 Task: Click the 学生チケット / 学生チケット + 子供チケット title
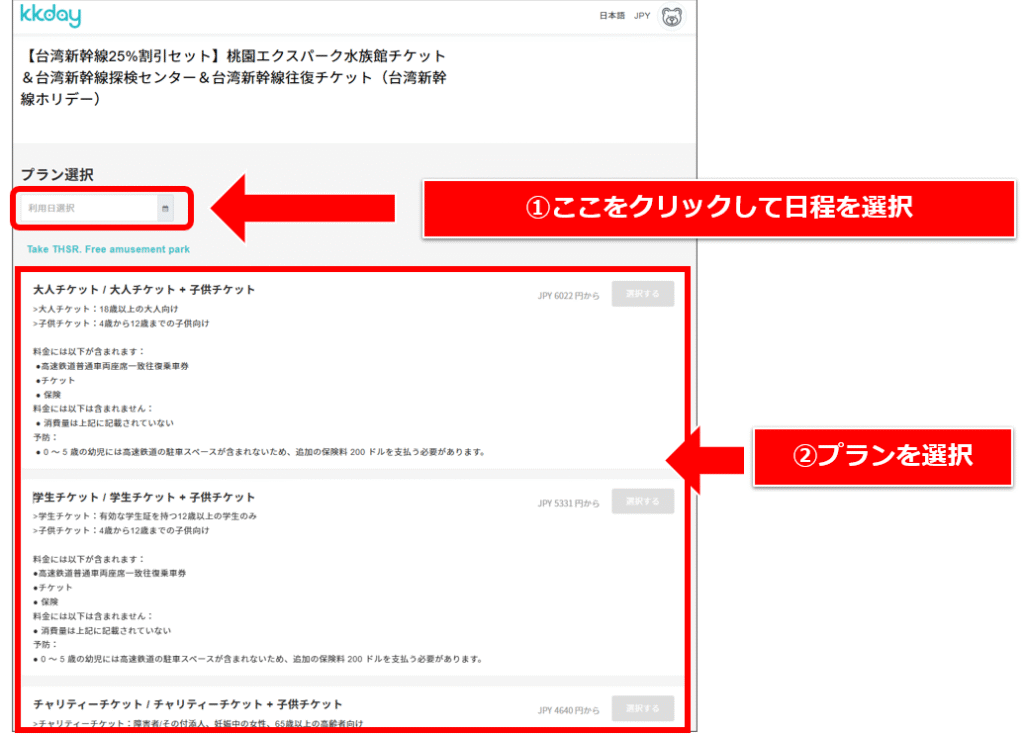(144, 497)
